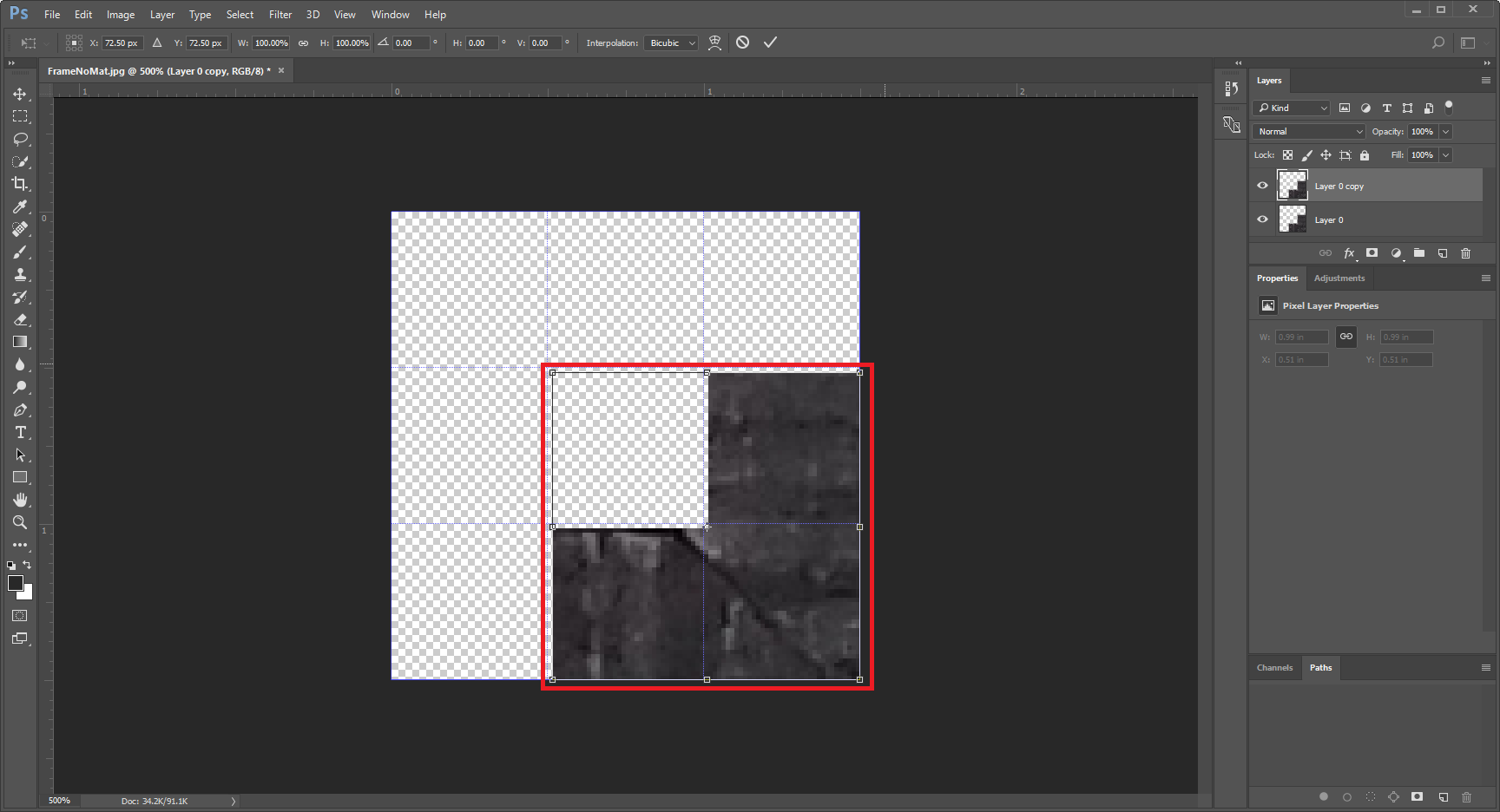Open the Select menu
1500x812 pixels.
(240, 15)
